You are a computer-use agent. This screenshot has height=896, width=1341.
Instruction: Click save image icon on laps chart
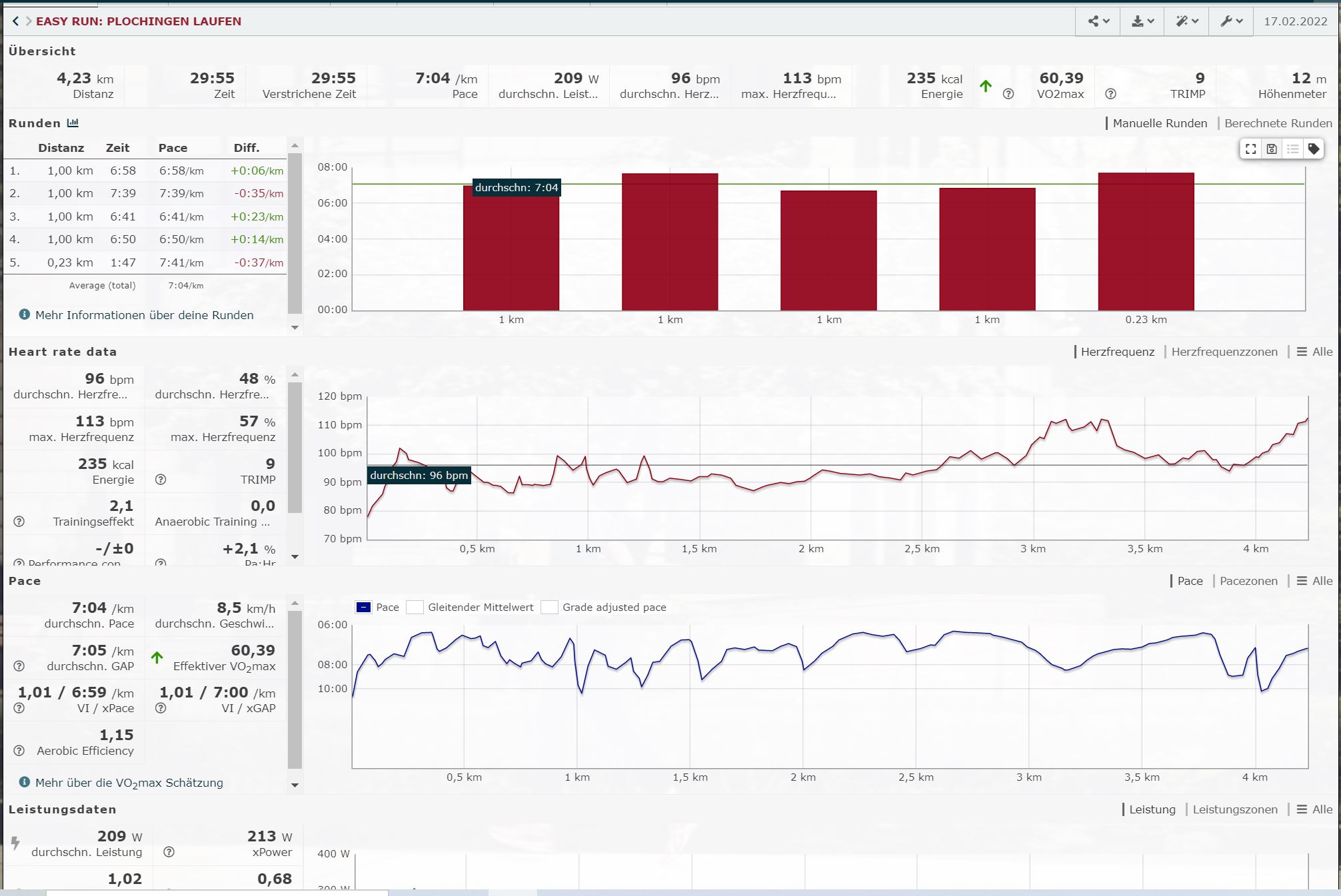point(1272,149)
